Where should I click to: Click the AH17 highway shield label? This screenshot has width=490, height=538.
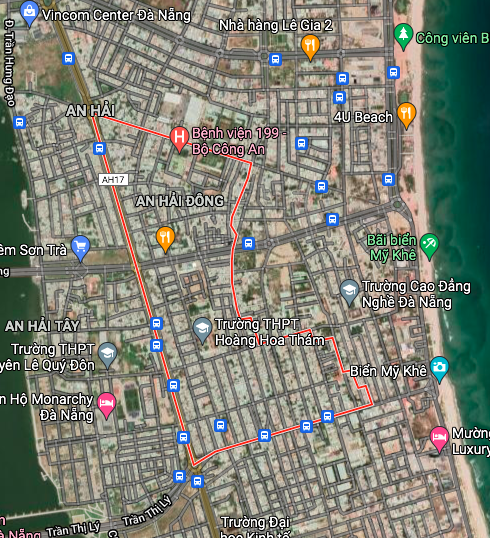click(113, 179)
